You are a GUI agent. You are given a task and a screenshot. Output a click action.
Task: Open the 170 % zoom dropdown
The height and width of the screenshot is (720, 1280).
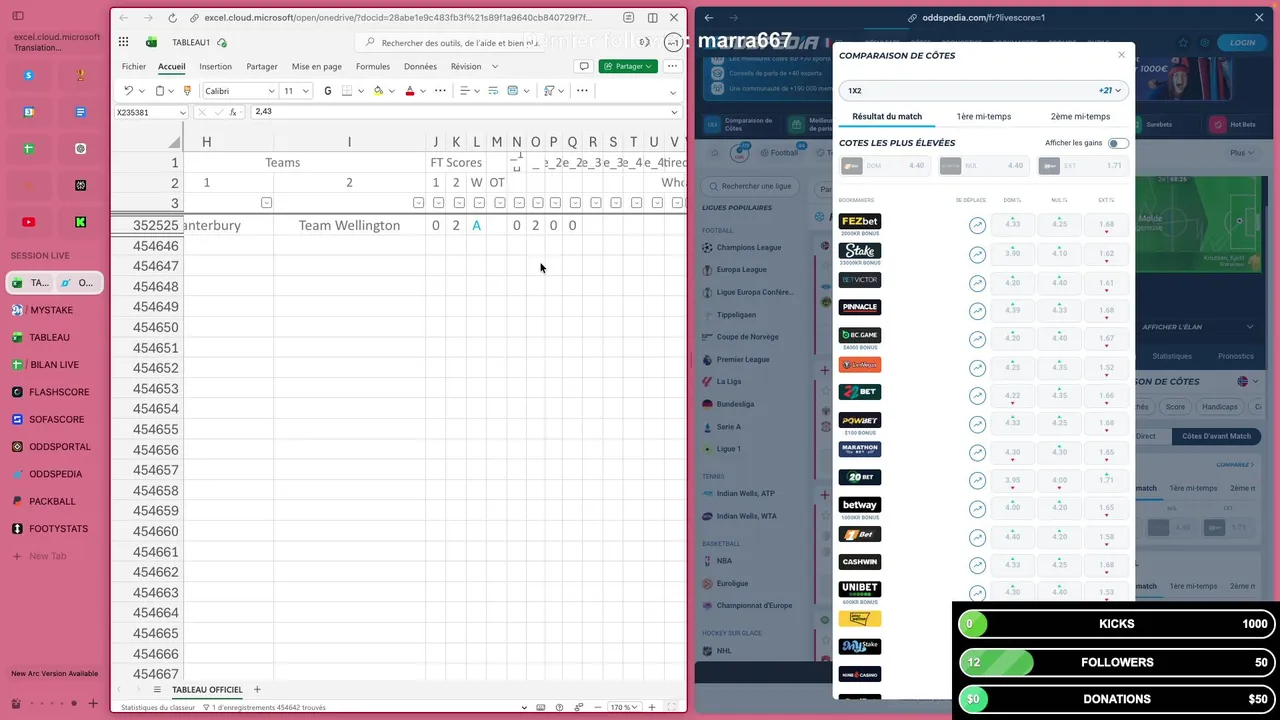pos(625,707)
